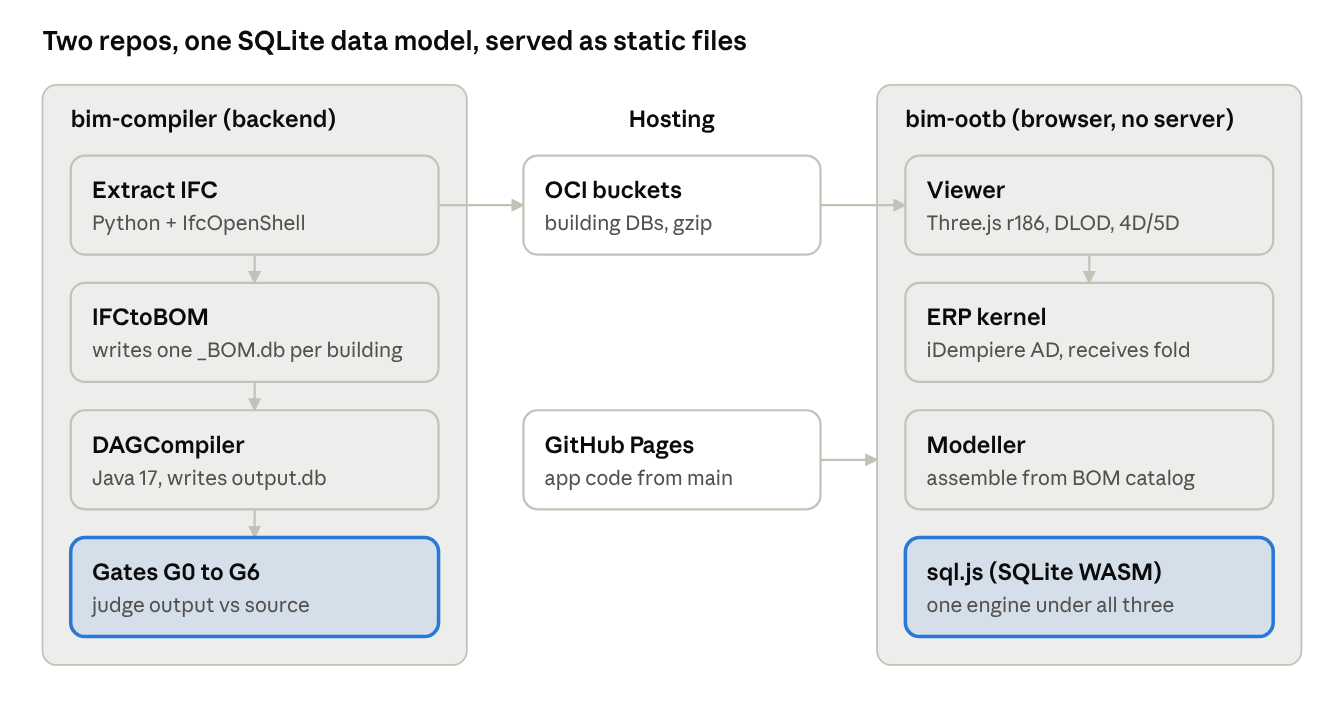
Task: Select the sql.js (SQLite WASM) box
Action: tap(1089, 587)
